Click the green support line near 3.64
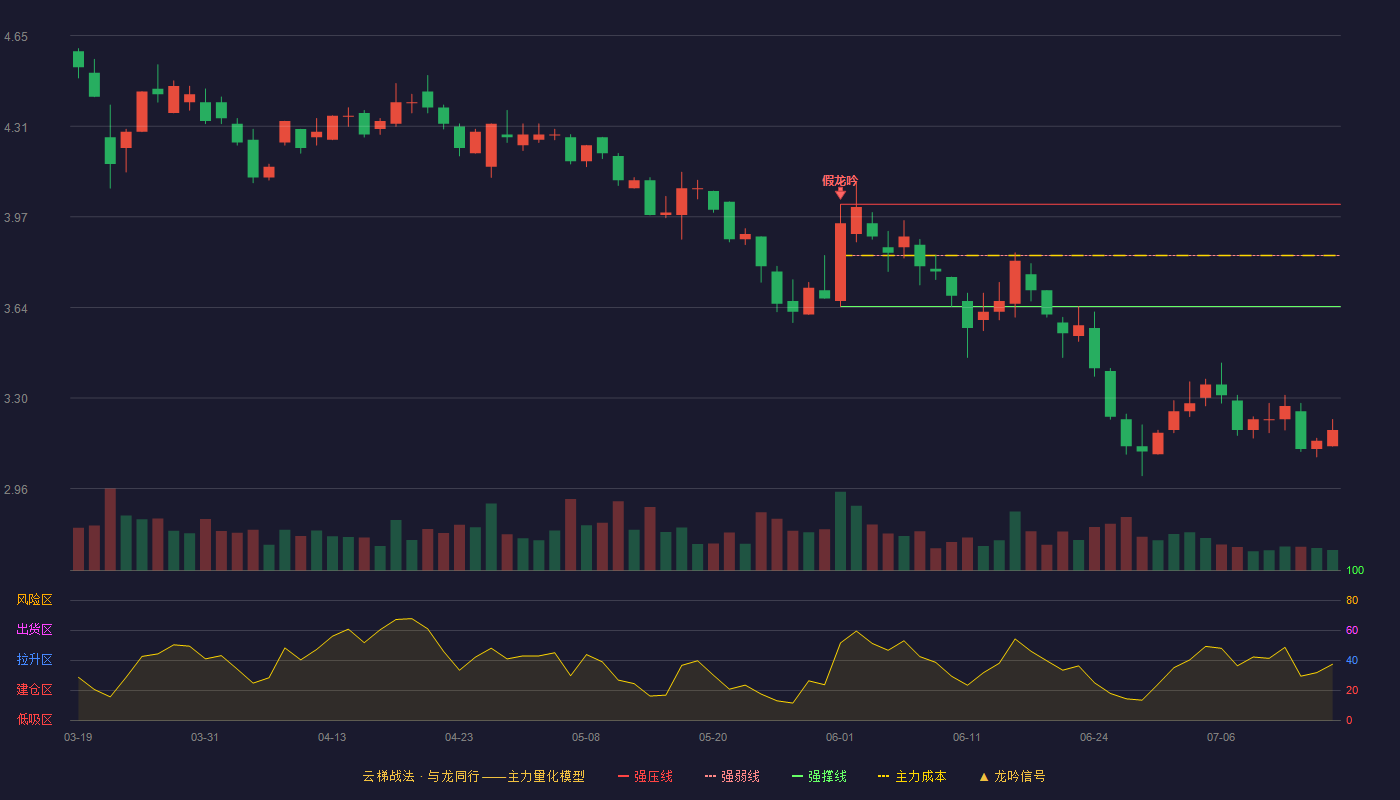 coord(1090,306)
